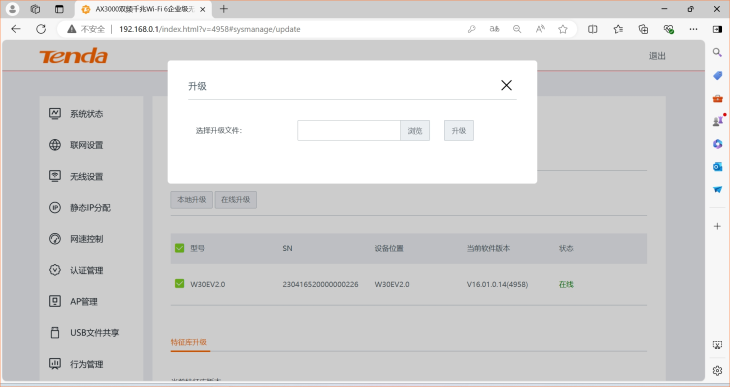Open 系统状态 system status icon
The width and height of the screenshot is (730, 387).
click(x=55, y=114)
